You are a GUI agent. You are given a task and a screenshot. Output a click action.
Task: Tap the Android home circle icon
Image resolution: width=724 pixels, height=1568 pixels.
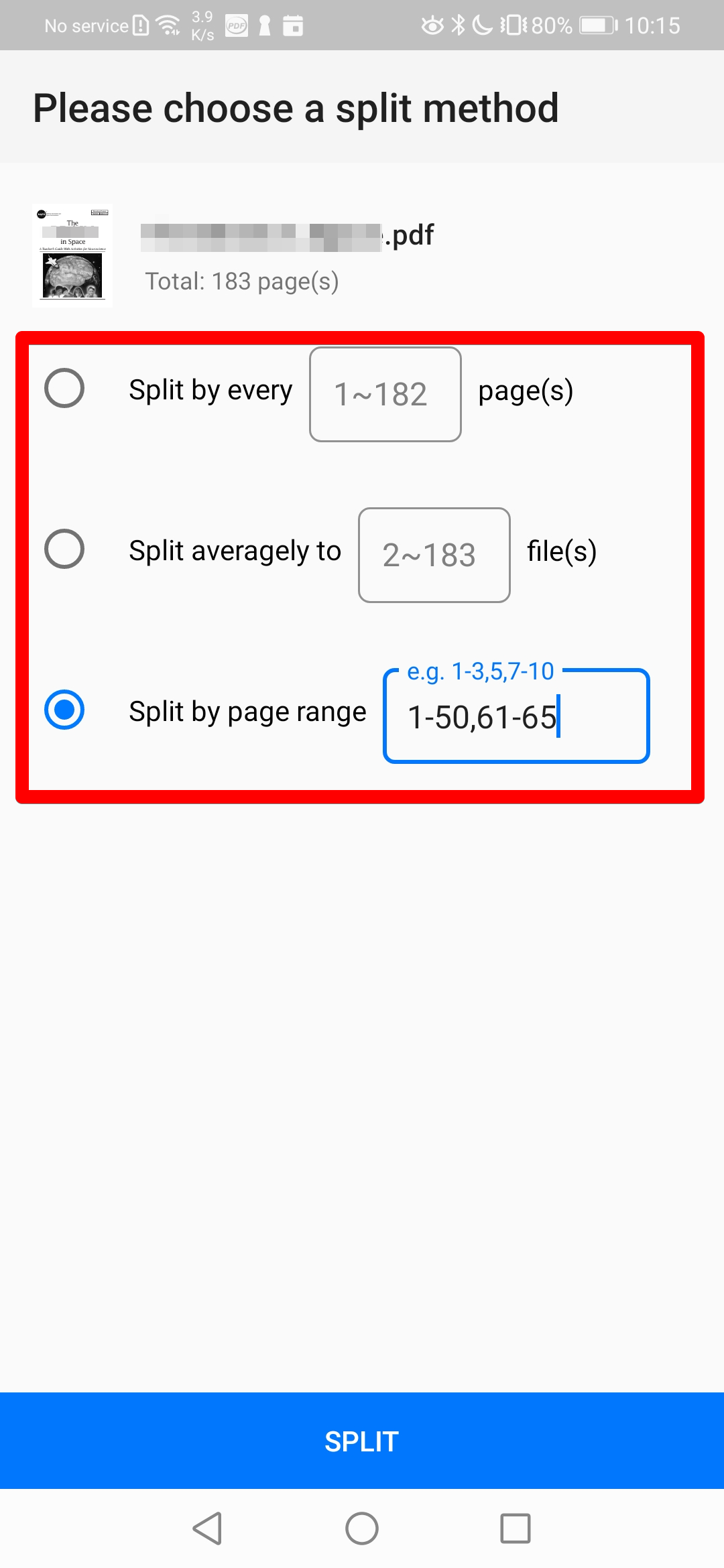pos(362,1528)
